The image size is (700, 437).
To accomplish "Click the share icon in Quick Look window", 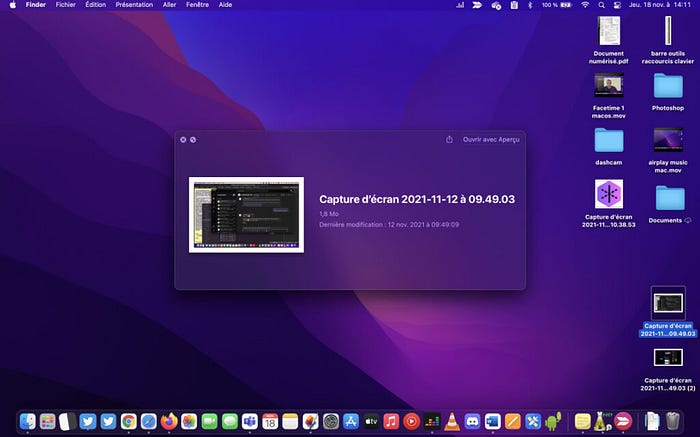I will pyautogui.click(x=449, y=139).
